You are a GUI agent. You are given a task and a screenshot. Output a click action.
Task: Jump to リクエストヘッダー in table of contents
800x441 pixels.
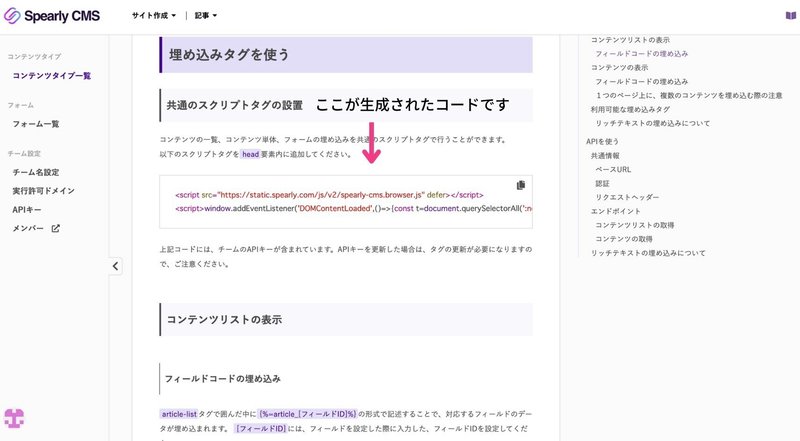(627, 197)
